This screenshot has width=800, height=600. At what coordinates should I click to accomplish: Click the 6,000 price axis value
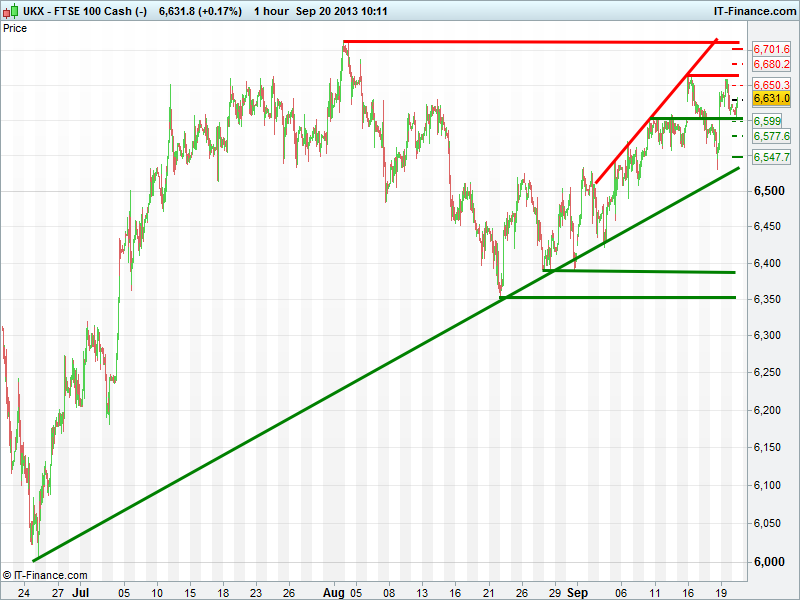(769, 562)
